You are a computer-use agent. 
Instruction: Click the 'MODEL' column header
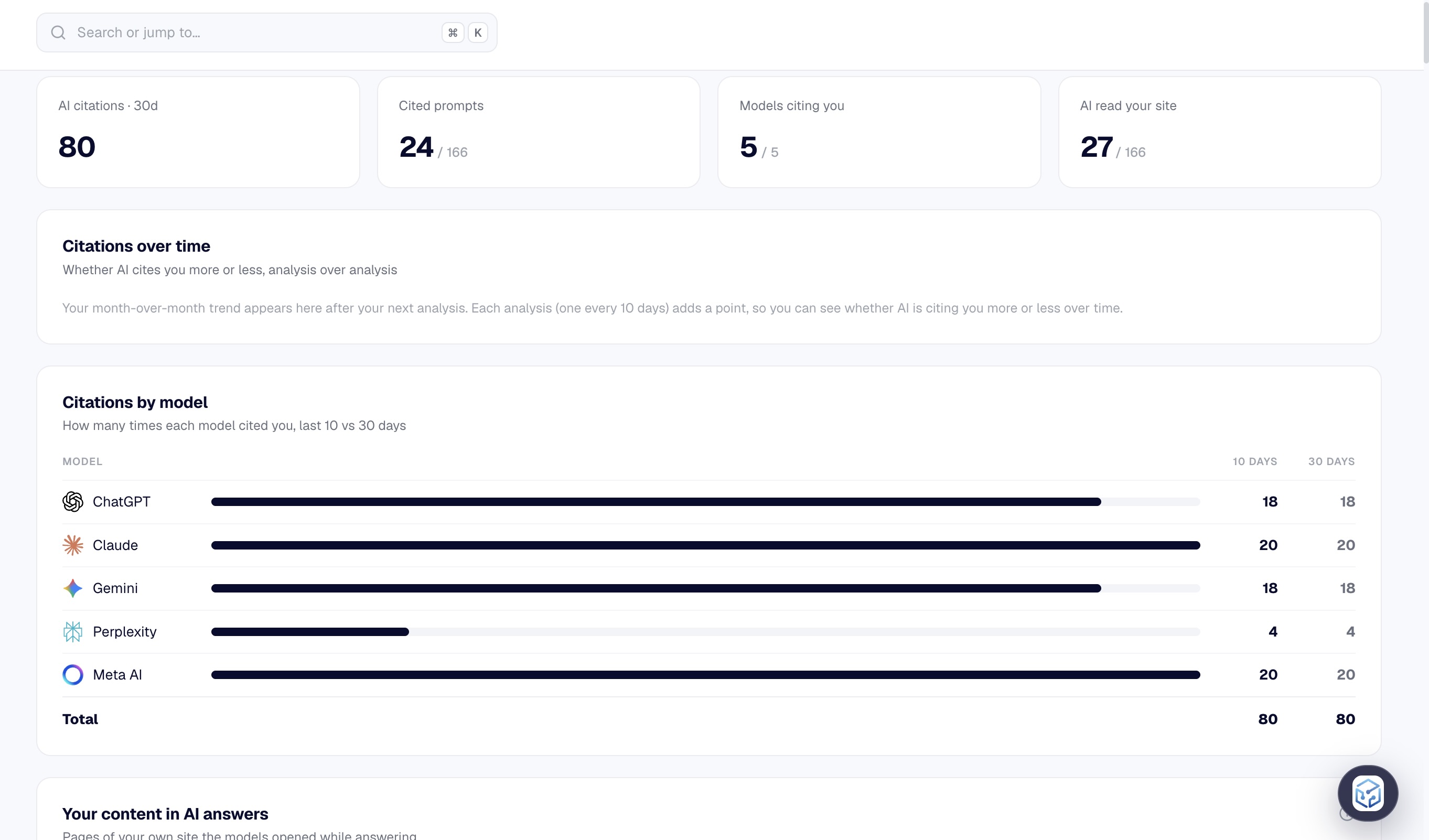click(82, 462)
